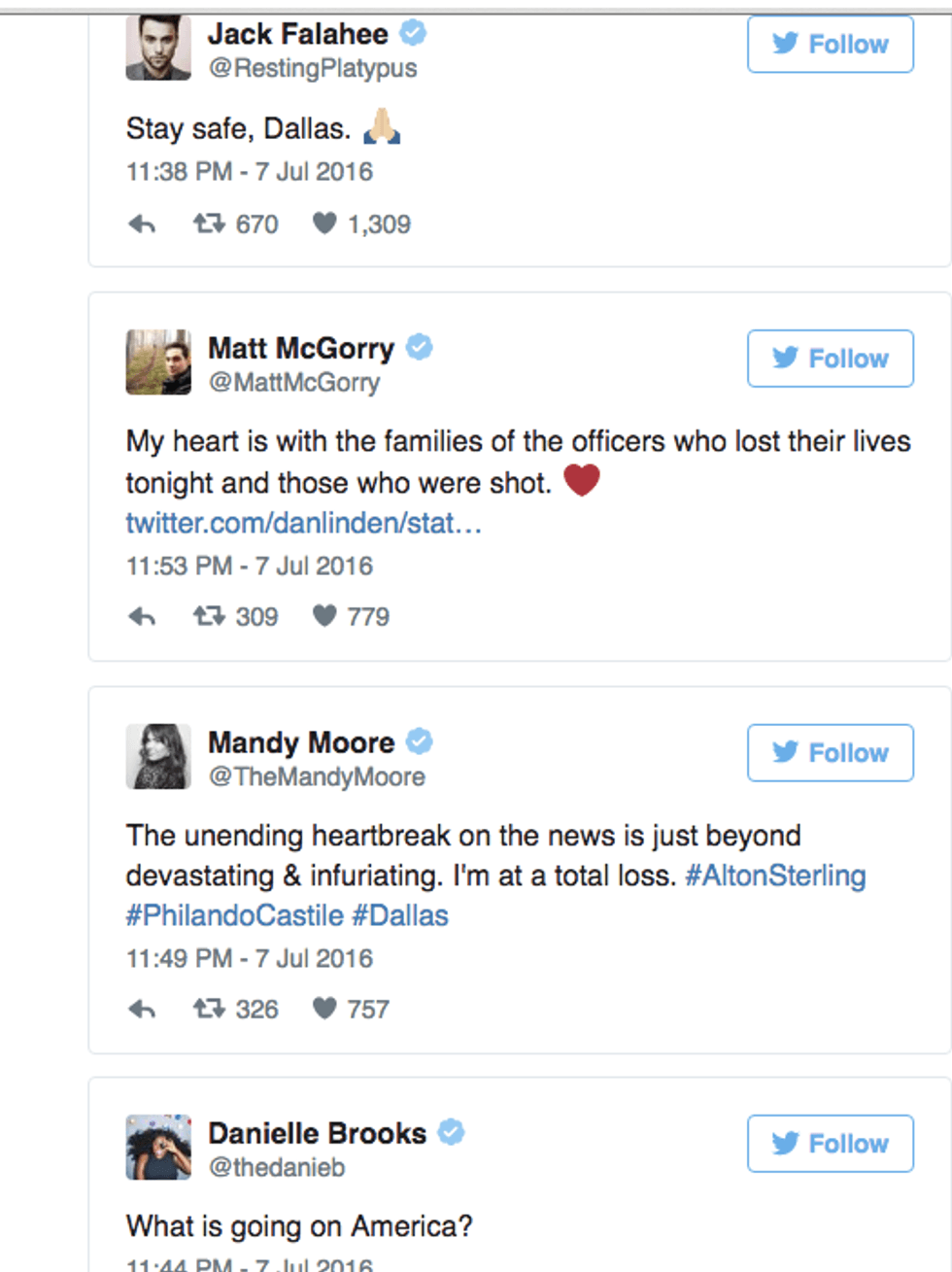Reply to Matt McGorry's tweet
Viewport: 952px width, 1272px height.
pyautogui.click(x=142, y=617)
